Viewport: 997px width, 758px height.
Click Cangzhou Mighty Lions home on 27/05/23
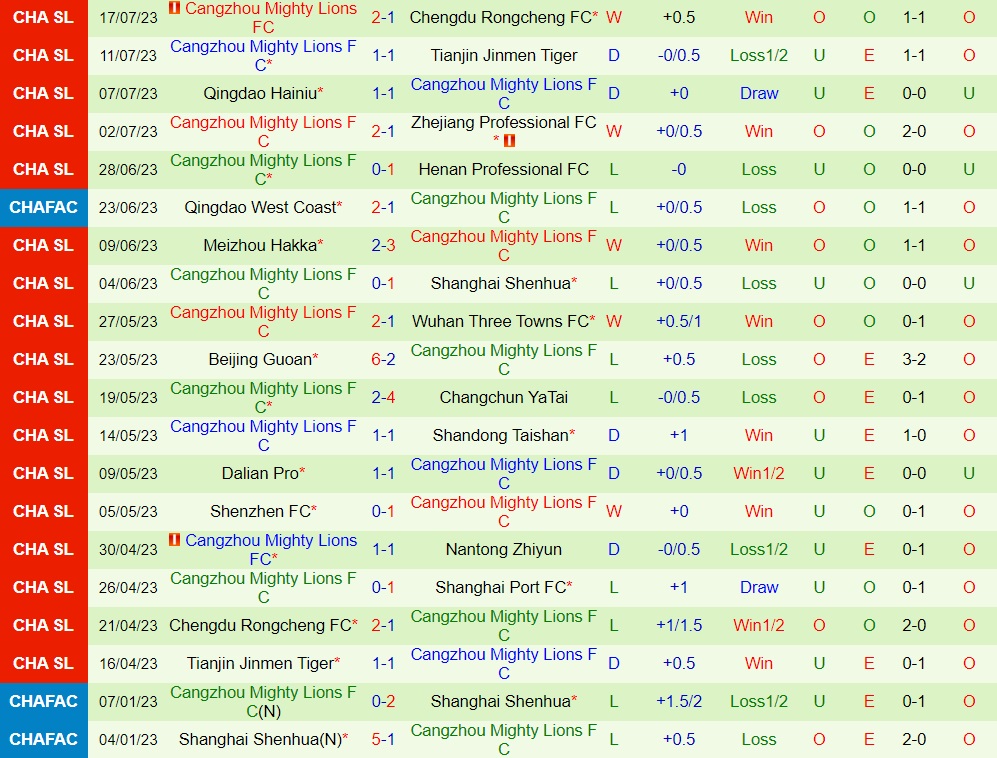263,321
